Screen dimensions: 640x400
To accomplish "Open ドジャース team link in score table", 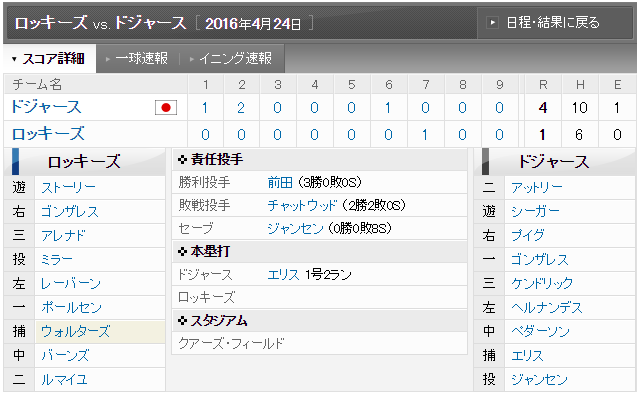I will [x=46, y=107].
